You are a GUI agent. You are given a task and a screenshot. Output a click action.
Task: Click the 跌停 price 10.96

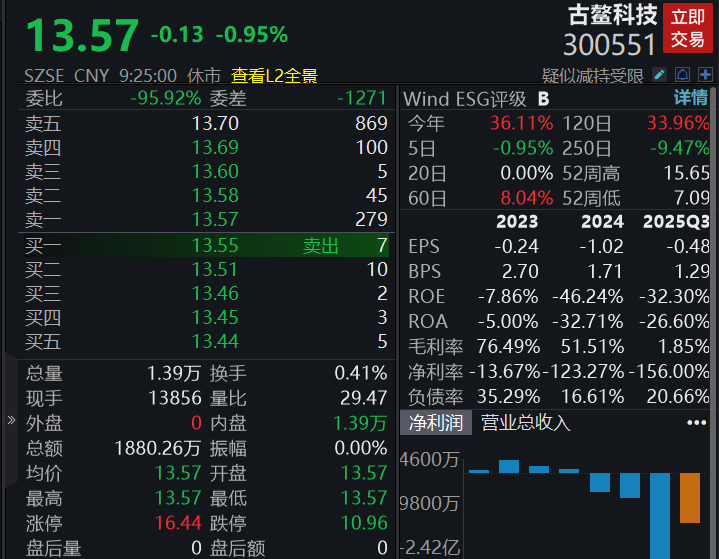click(364, 523)
